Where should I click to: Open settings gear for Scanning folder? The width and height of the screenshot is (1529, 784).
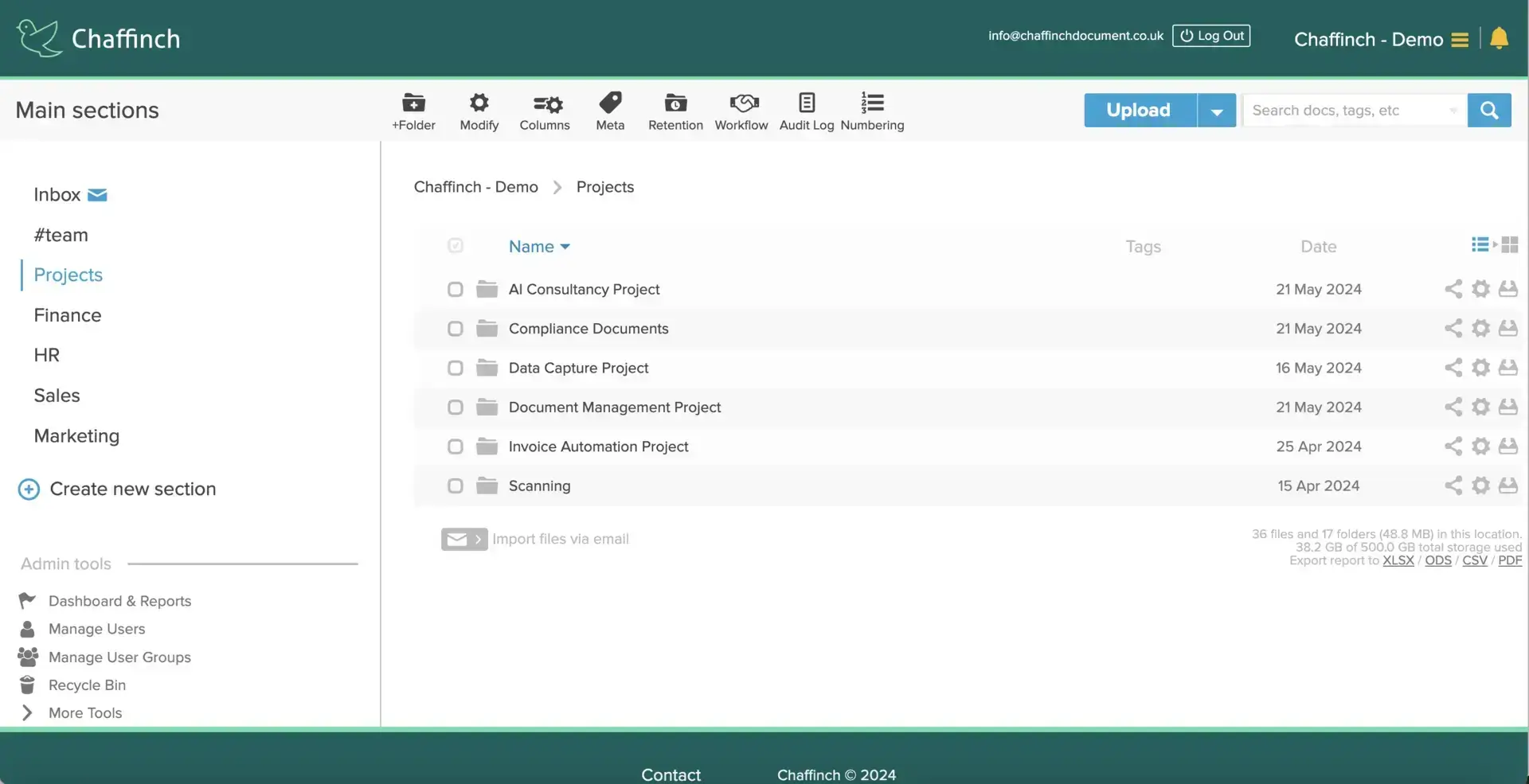1480,486
